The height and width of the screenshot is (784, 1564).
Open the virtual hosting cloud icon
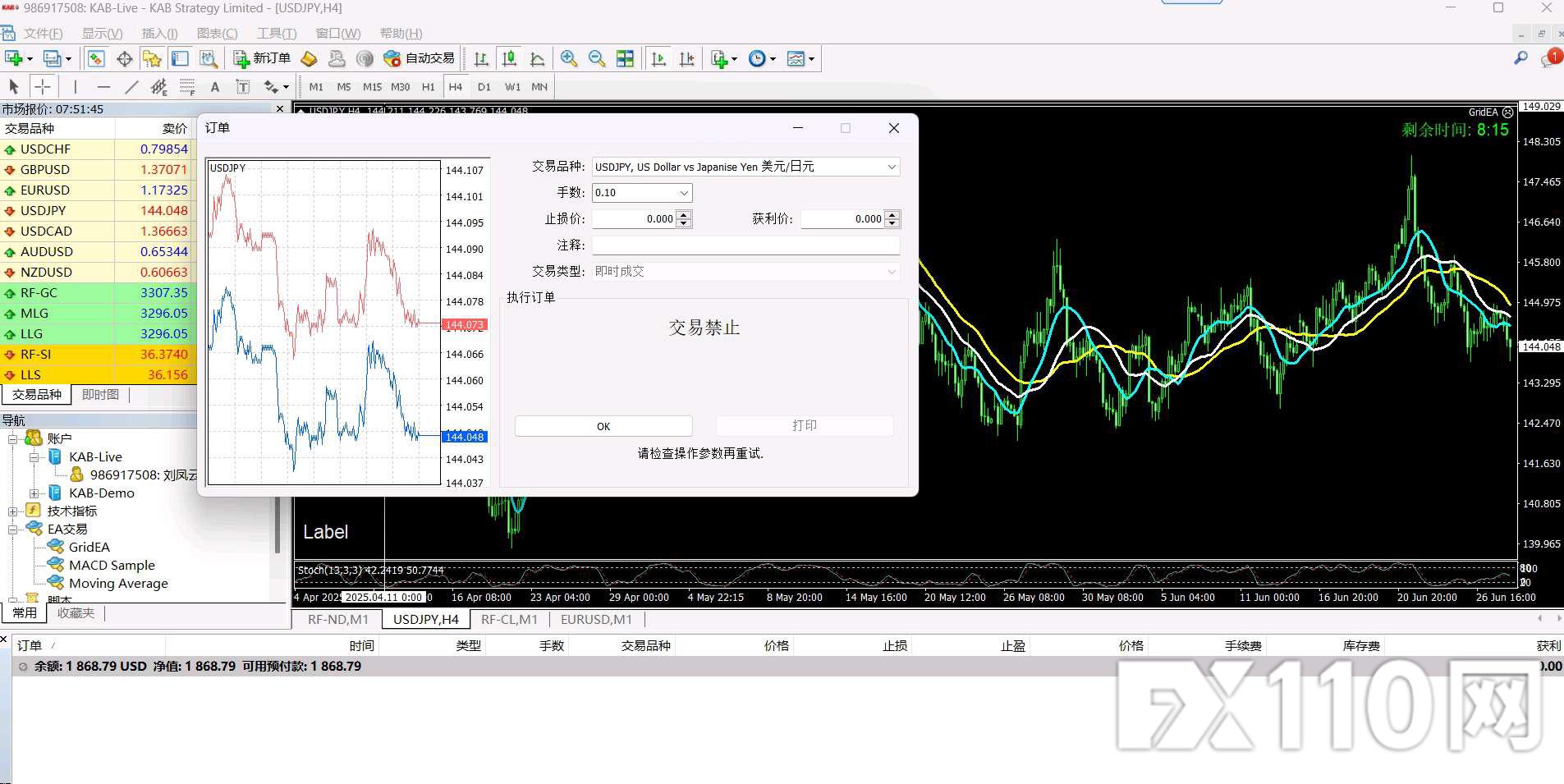337,58
